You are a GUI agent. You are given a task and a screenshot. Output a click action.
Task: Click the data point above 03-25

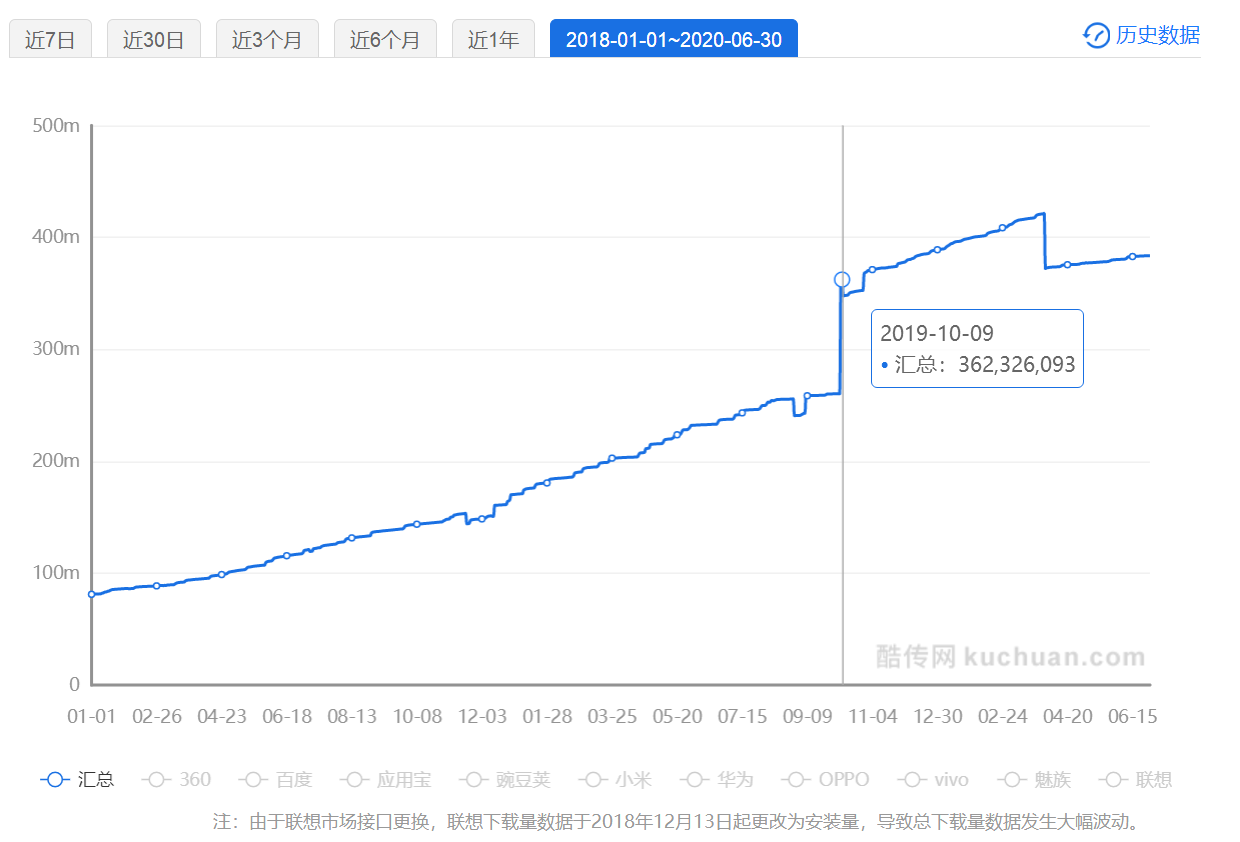pos(612,458)
